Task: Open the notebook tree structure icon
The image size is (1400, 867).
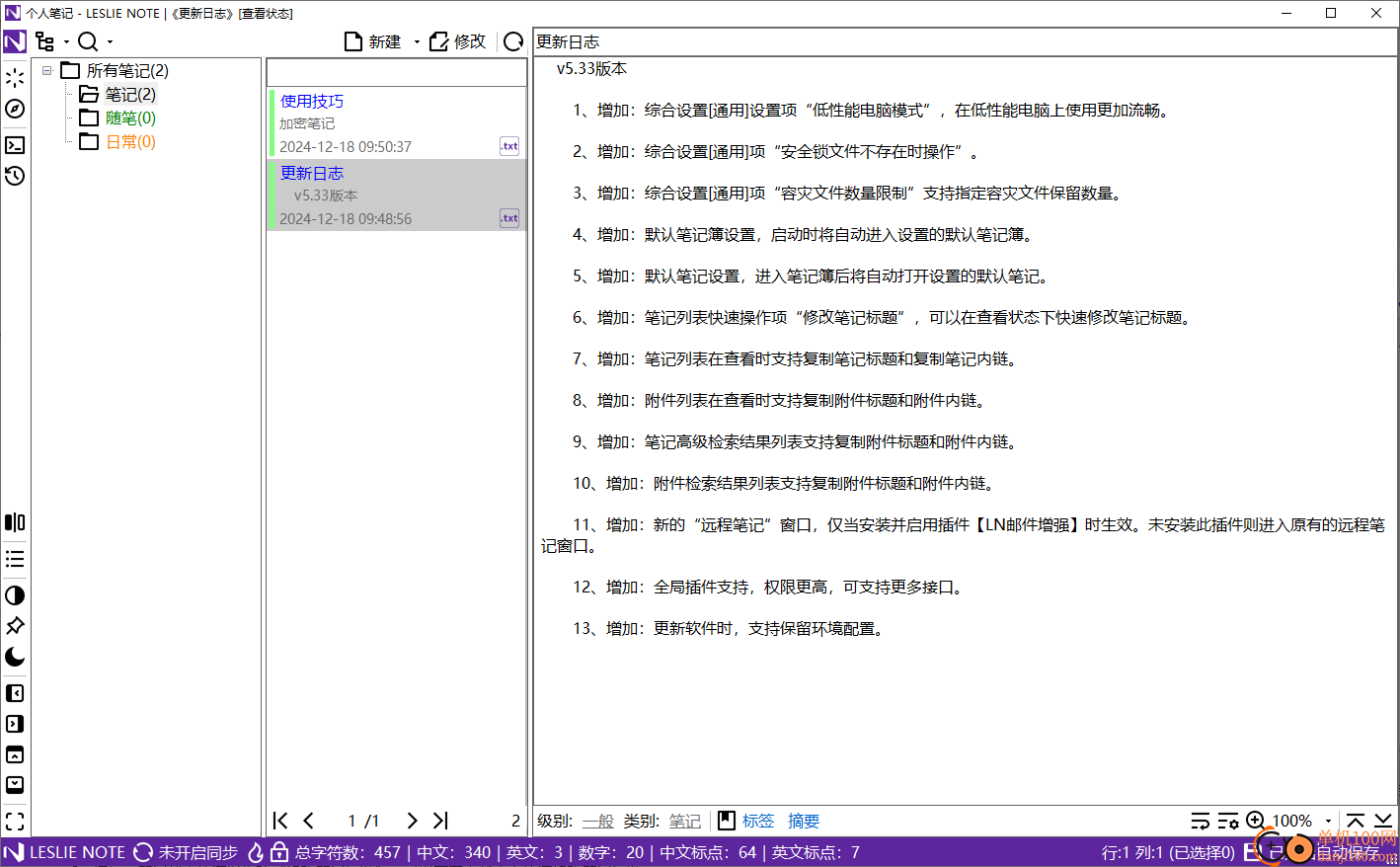Action: pos(44,41)
